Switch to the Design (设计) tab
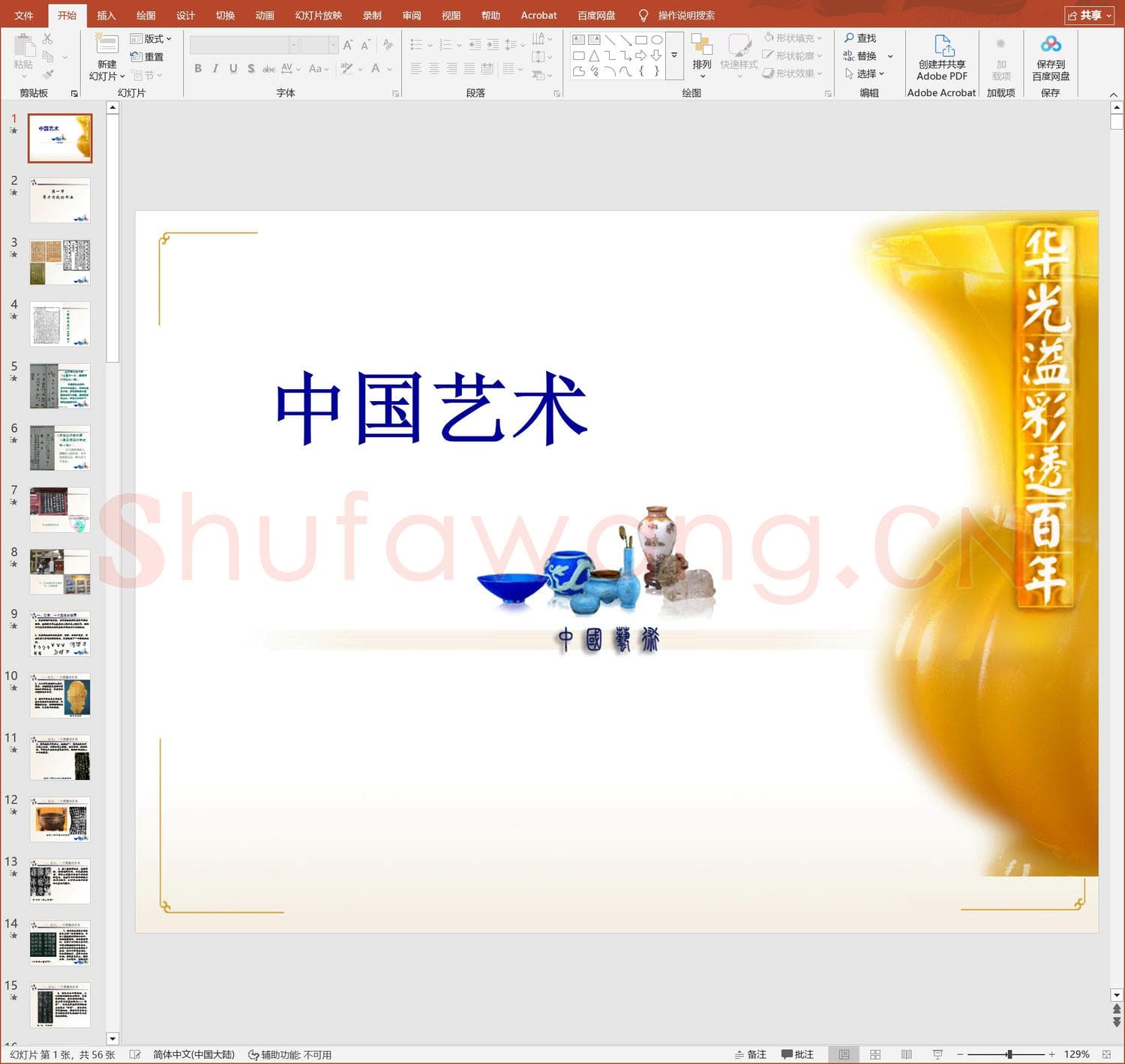Image resolution: width=1125 pixels, height=1064 pixels. click(x=185, y=15)
